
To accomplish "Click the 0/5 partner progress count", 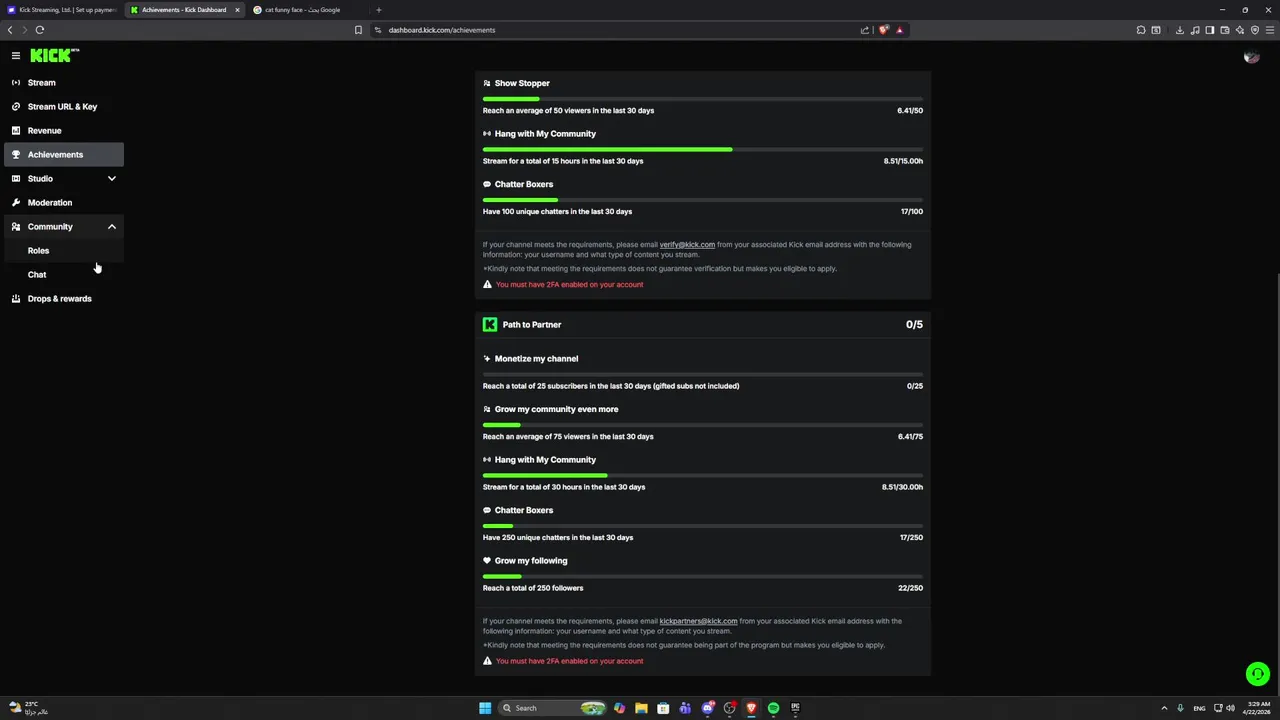I will point(914,325).
